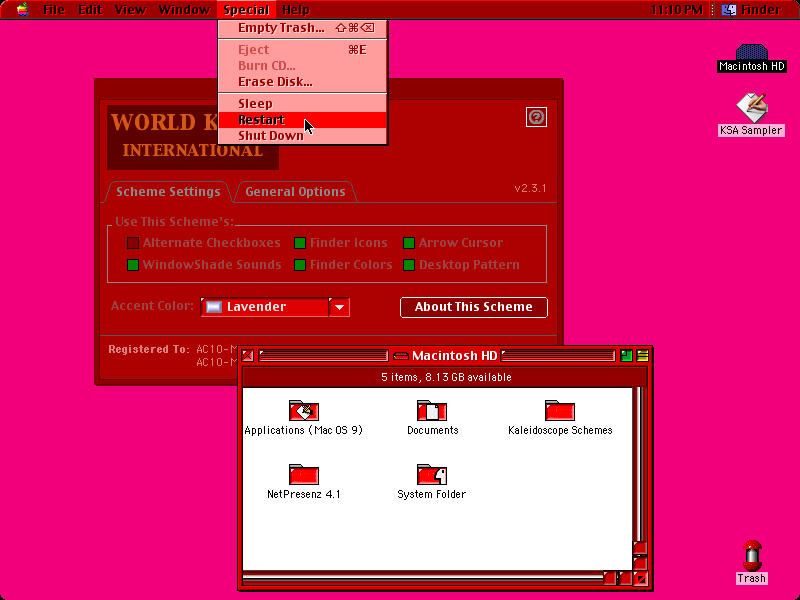Click the "Registered To:" label in Kaleidoscope
This screenshot has height=600, width=800.
pos(149,349)
